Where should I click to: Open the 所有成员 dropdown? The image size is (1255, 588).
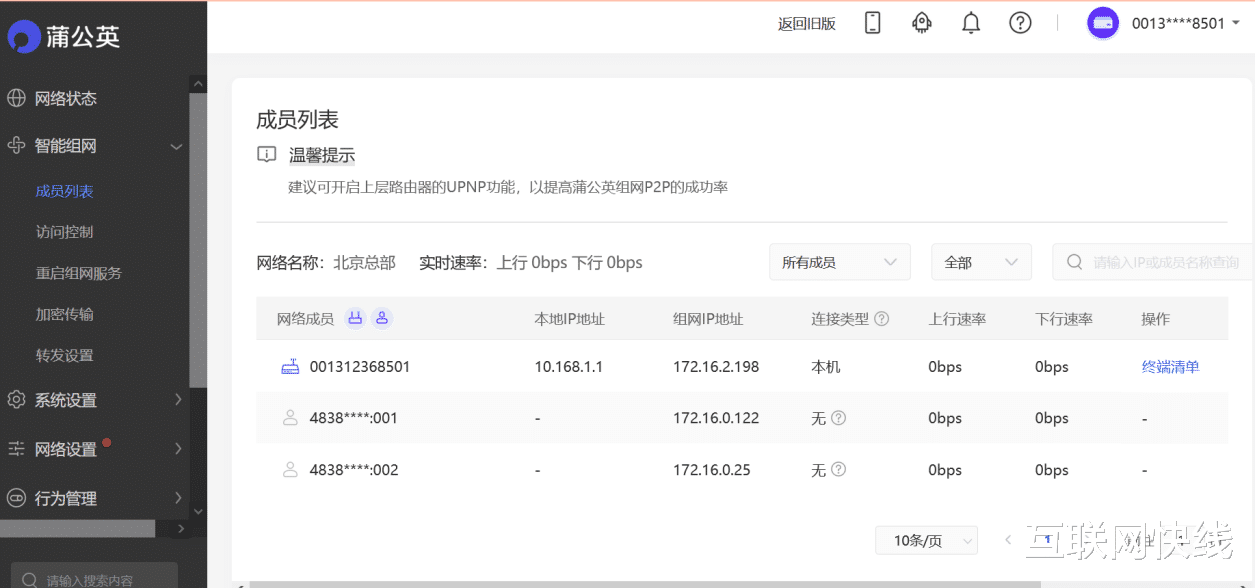(839, 261)
